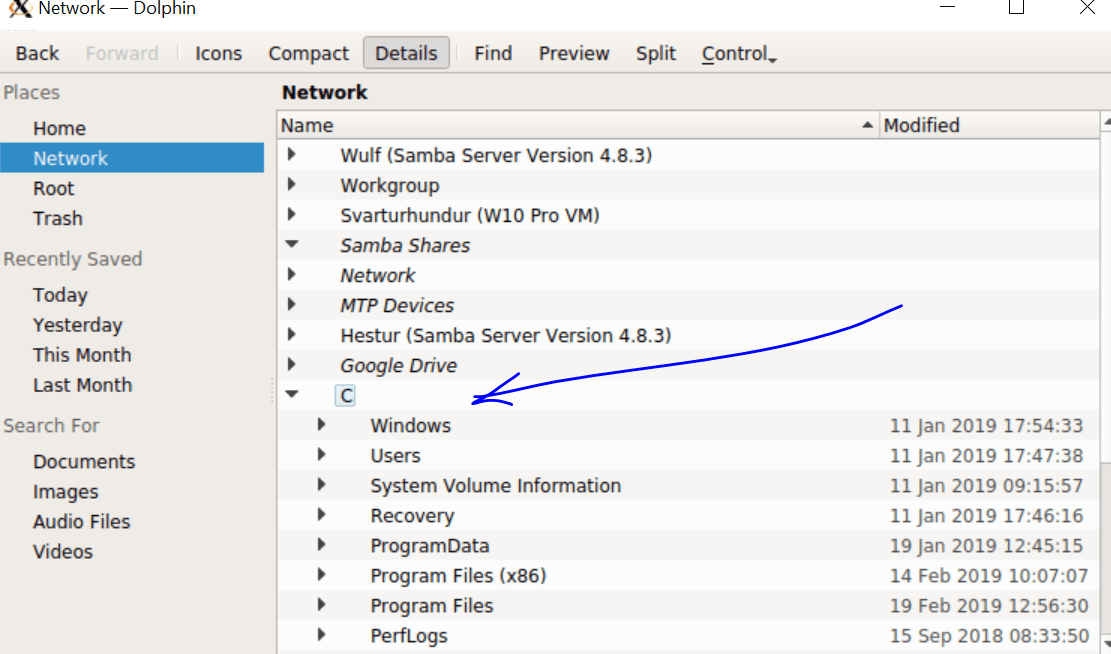Switch to Icons view mode
The width and height of the screenshot is (1111, 654).
point(218,53)
